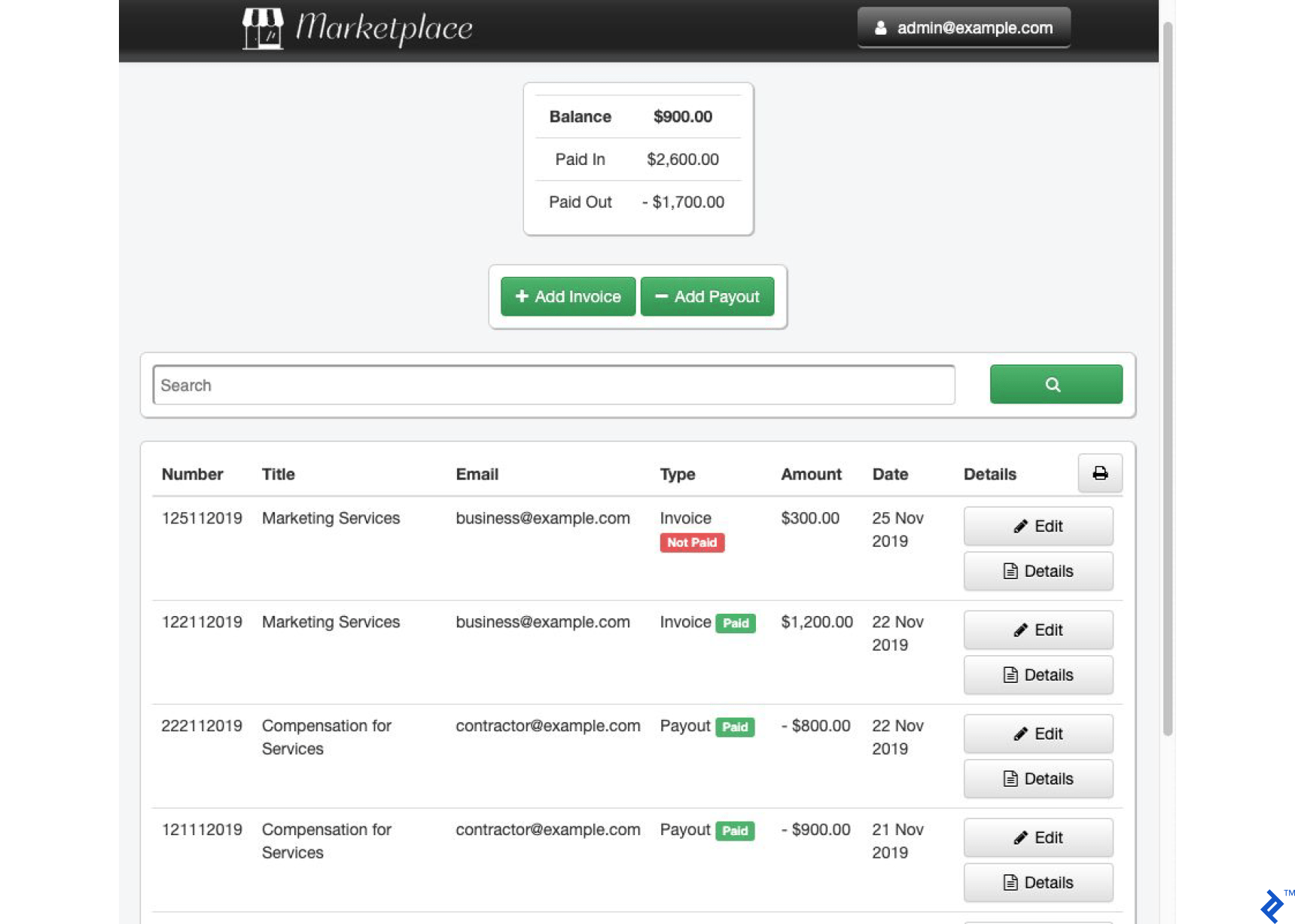
Task: Click the Paid badge on invoice 122112019
Action: [735, 624]
